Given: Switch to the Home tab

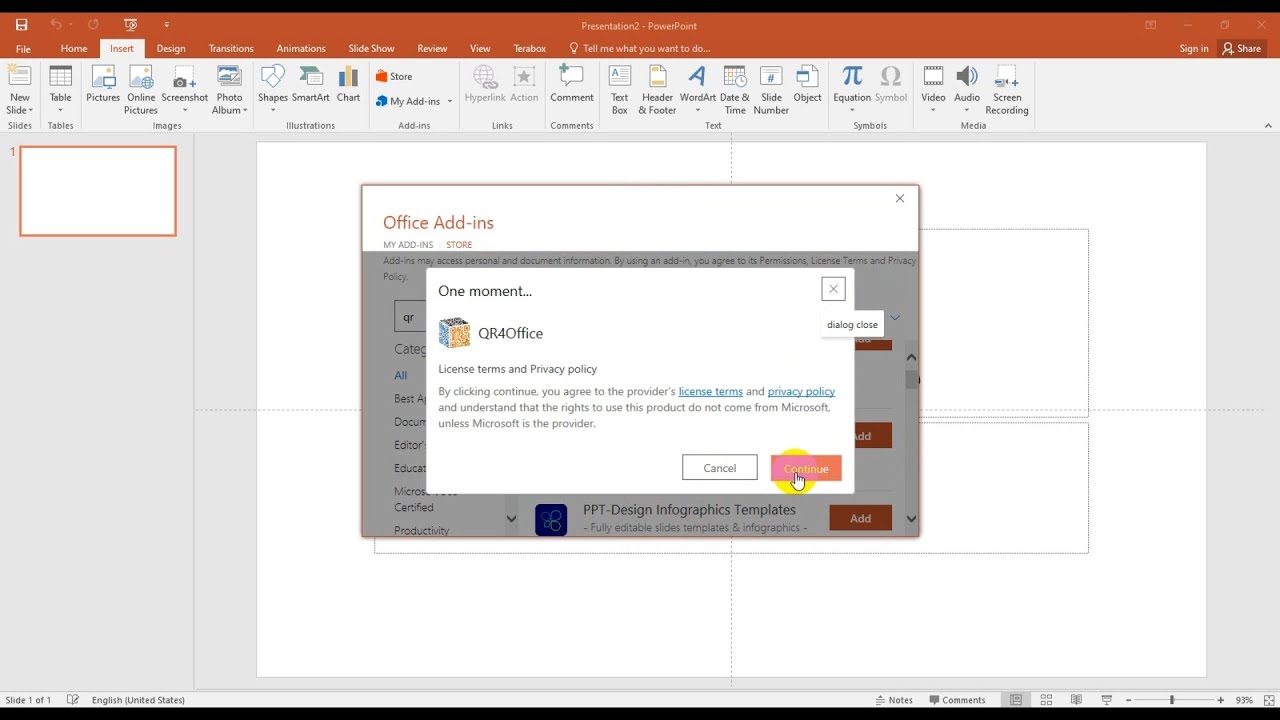Looking at the screenshot, I should tap(73, 48).
